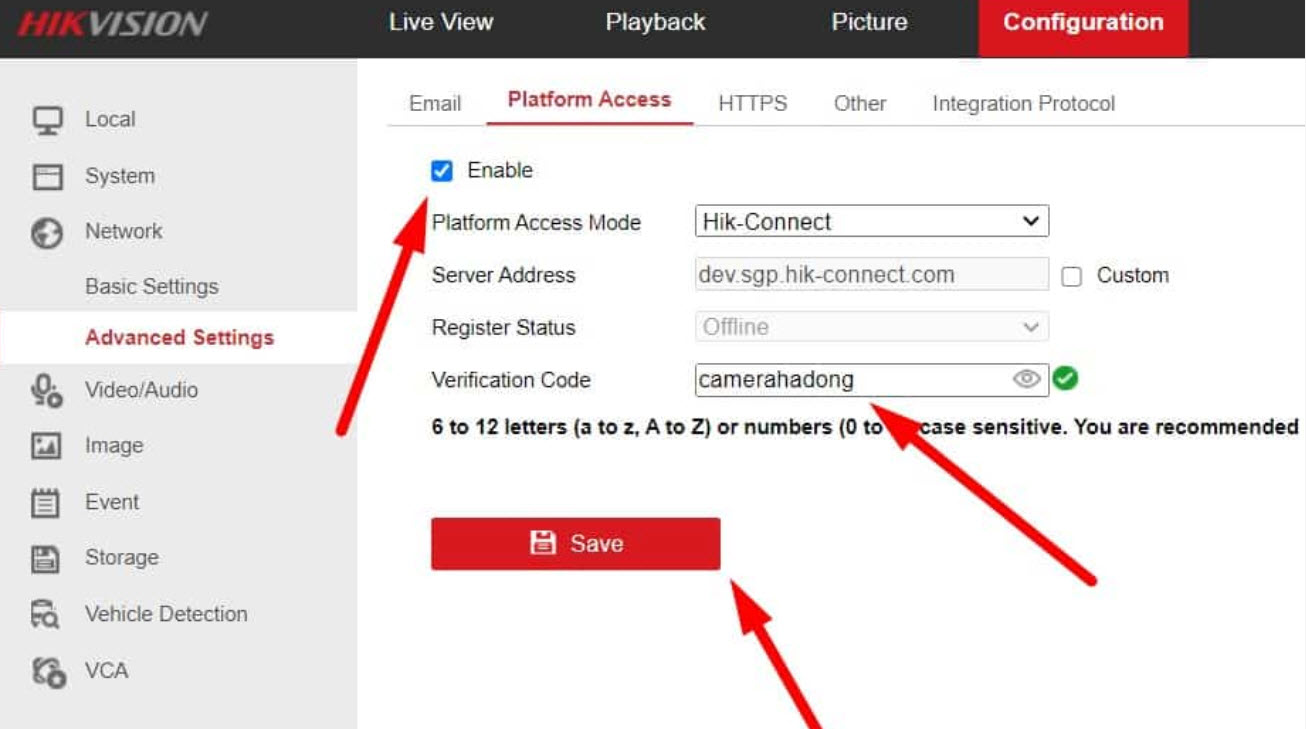
Task: Open the Integration Protocol sub-tab
Action: coord(1023,103)
